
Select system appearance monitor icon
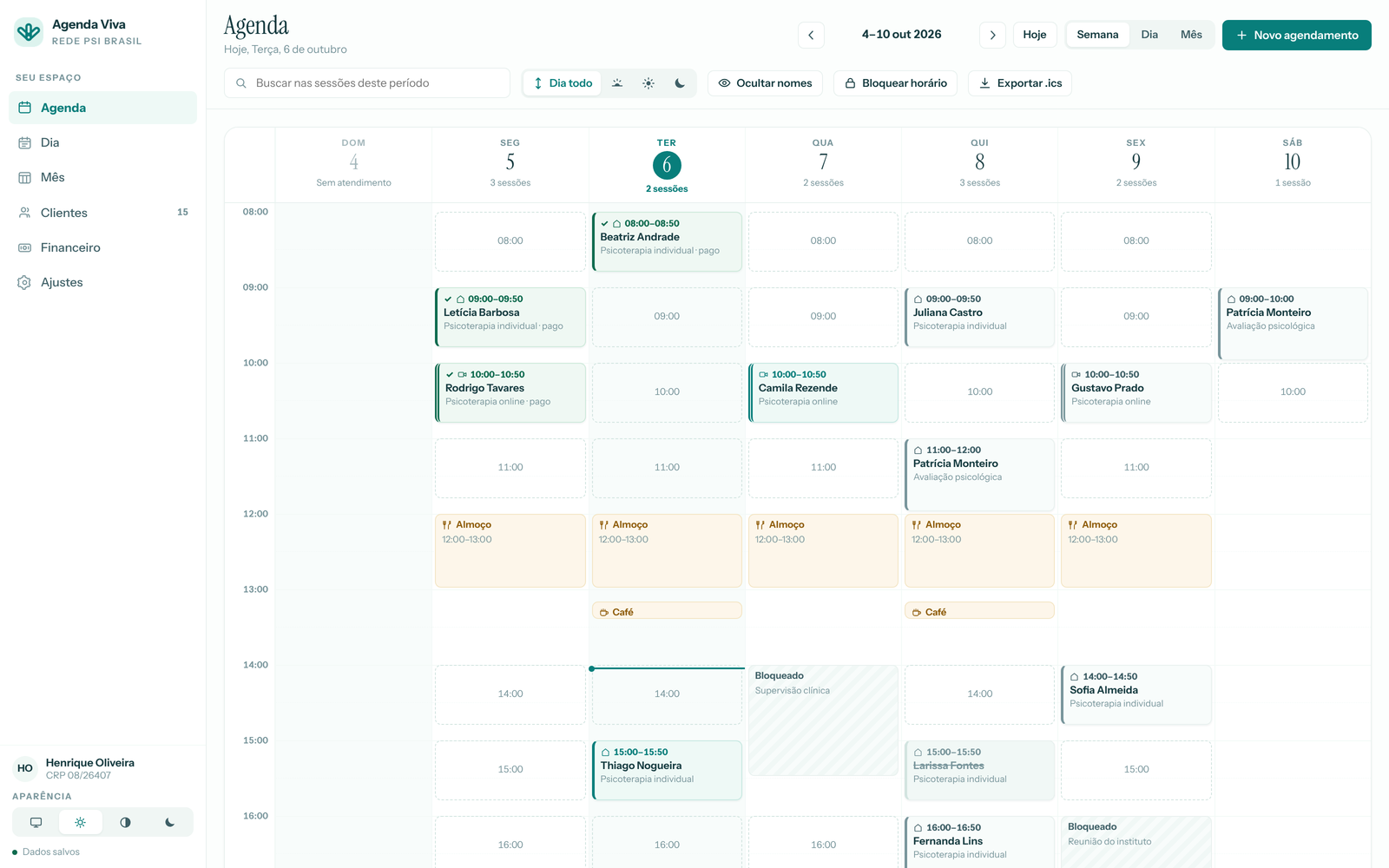pyautogui.click(x=36, y=822)
